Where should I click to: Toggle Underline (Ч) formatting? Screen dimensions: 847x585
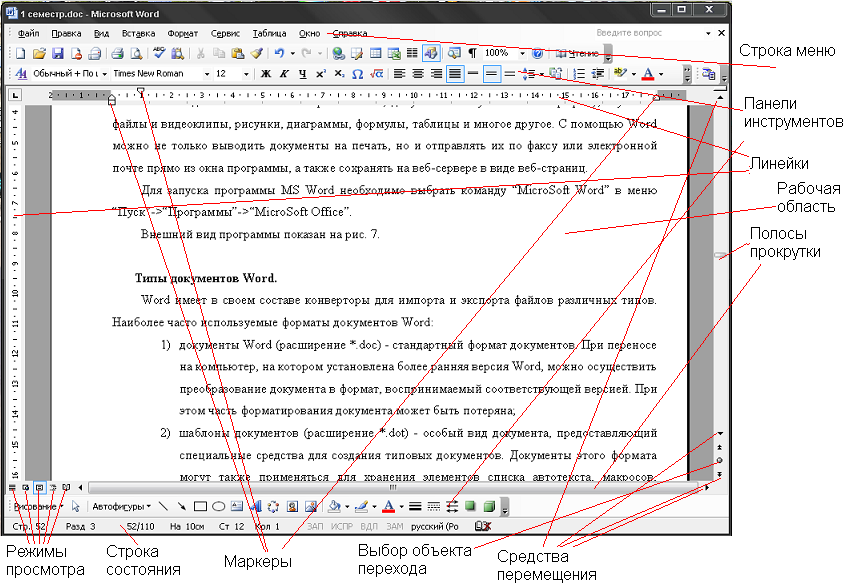[302, 74]
